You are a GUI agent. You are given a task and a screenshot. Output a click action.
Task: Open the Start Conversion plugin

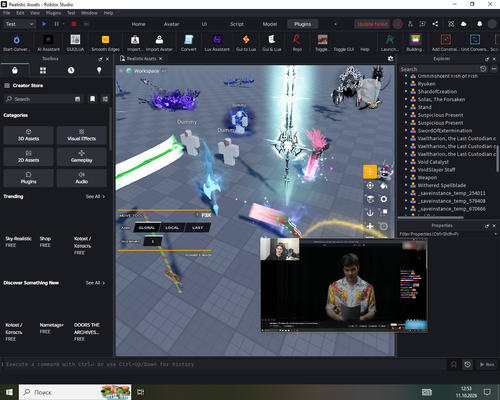pyautogui.click(x=16, y=43)
